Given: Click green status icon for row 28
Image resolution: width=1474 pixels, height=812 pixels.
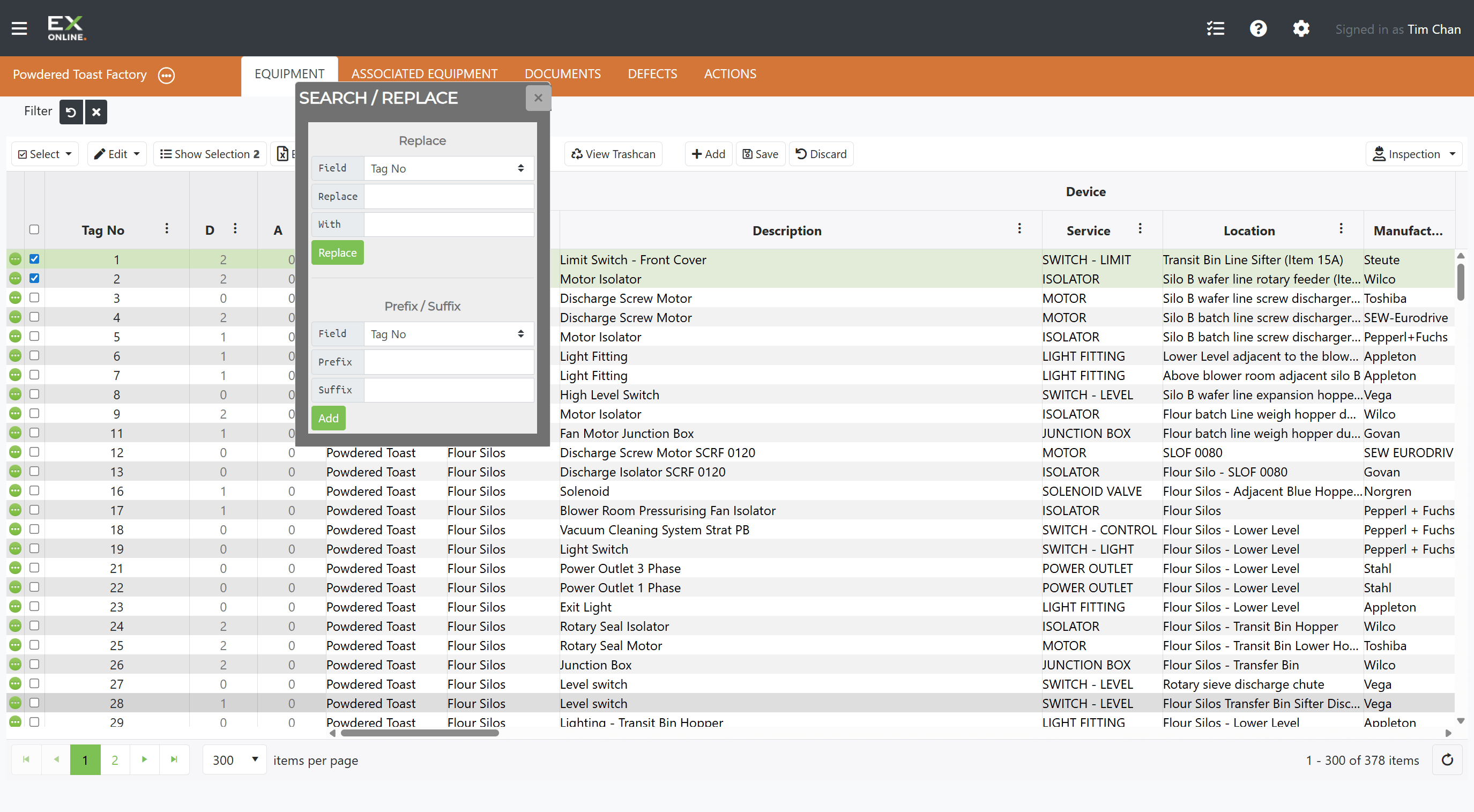Looking at the screenshot, I should coord(16,703).
